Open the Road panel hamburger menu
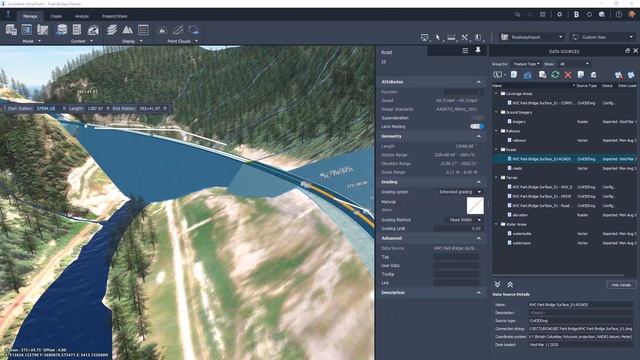Screen dimensions: 640x360 coord(465,50)
